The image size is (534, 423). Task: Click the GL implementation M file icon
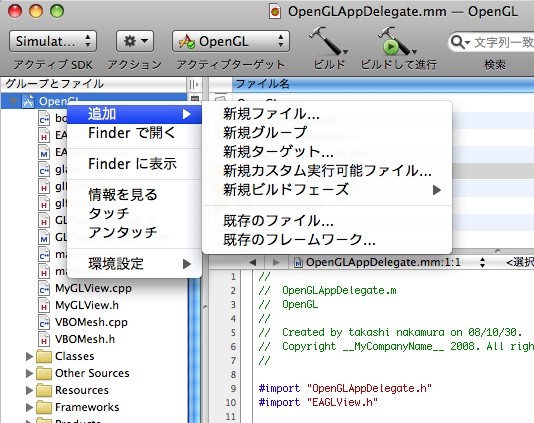[44, 237]
